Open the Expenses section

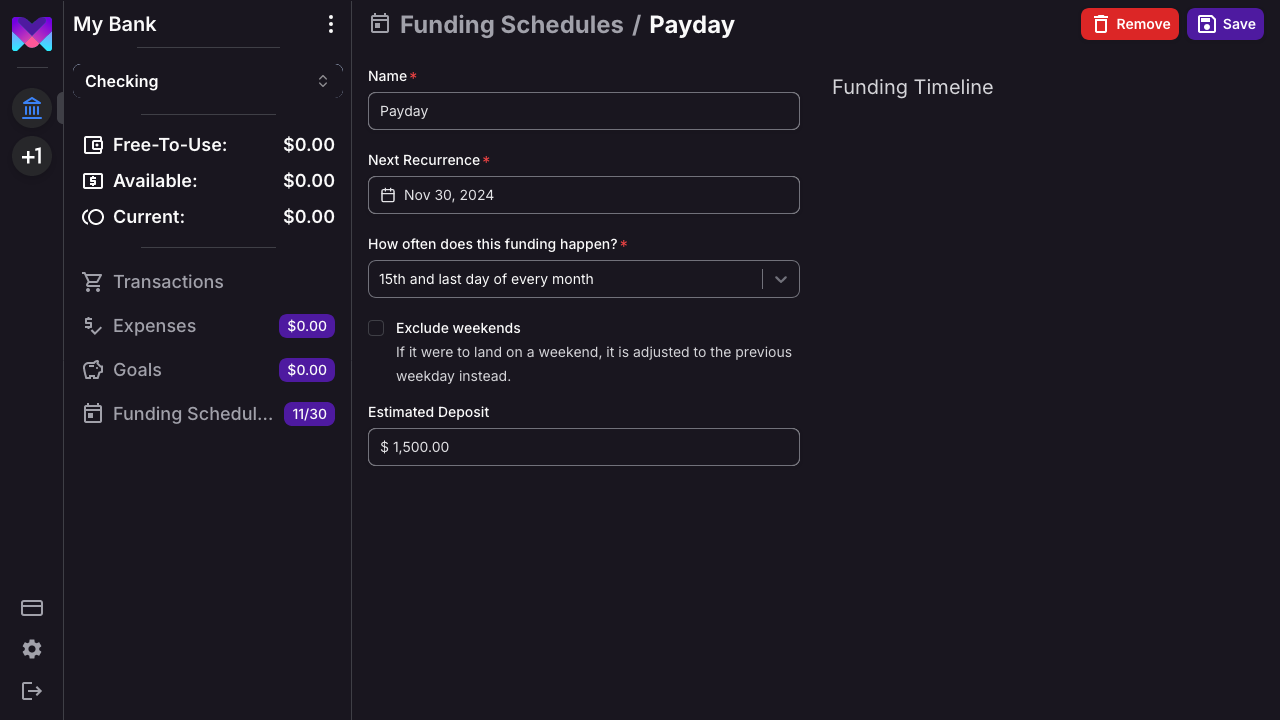(x=154, y=326)
